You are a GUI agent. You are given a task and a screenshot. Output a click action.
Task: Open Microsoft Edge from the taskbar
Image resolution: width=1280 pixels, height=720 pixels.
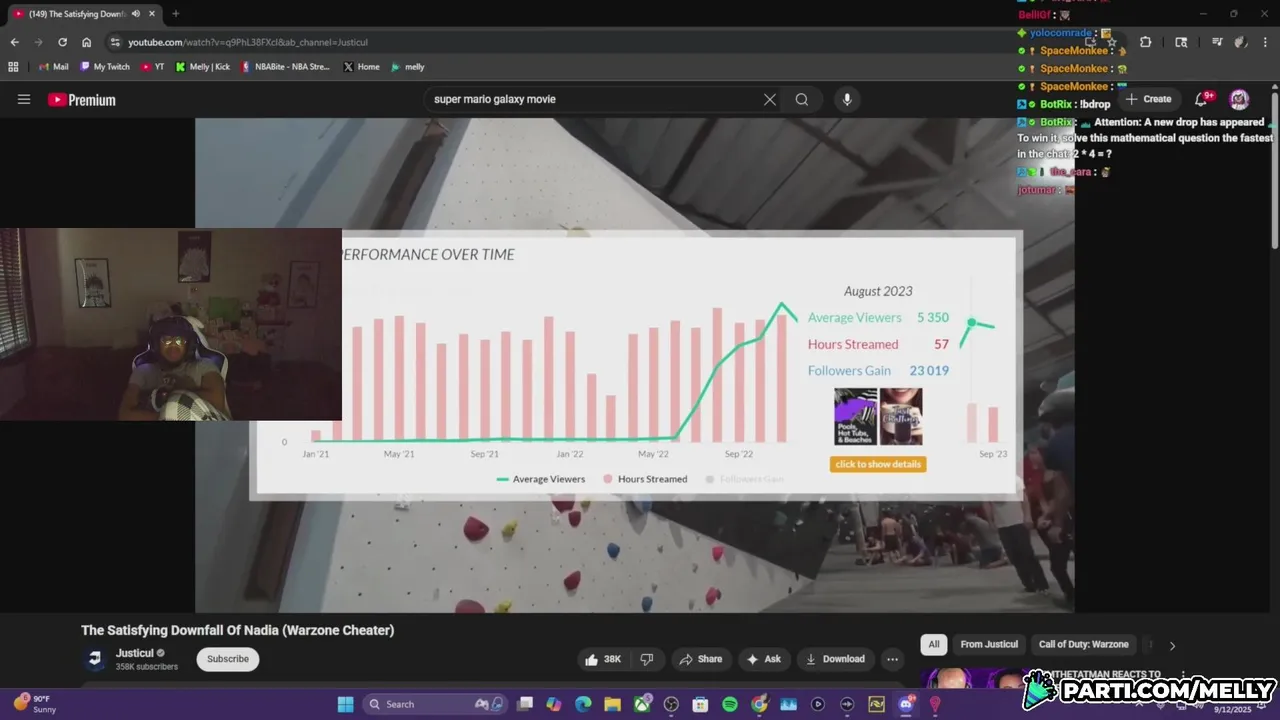click(583, 704)
